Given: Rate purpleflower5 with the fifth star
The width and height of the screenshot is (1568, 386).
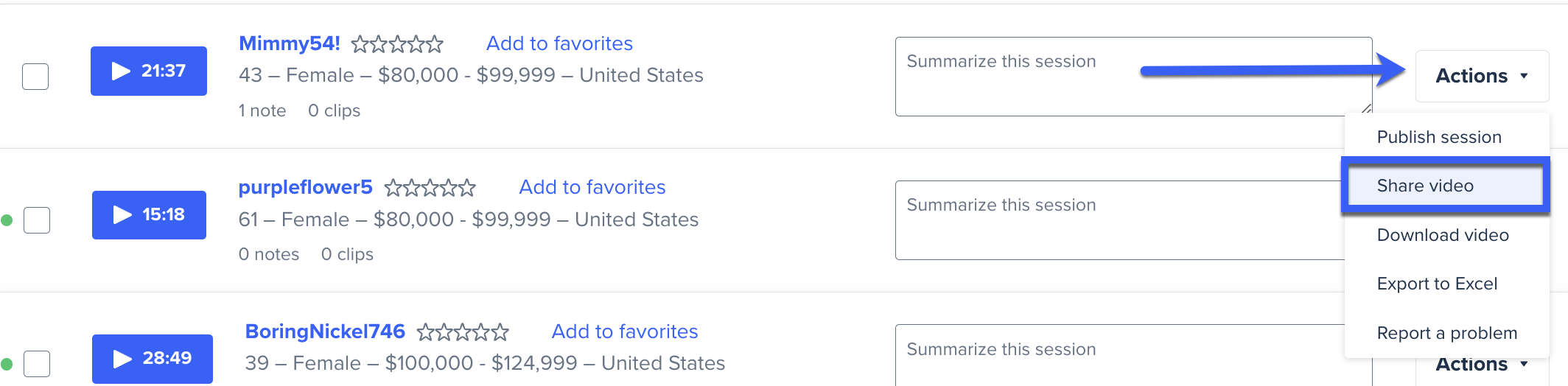Looking at the screenshot, I should (x=467, y=188).
